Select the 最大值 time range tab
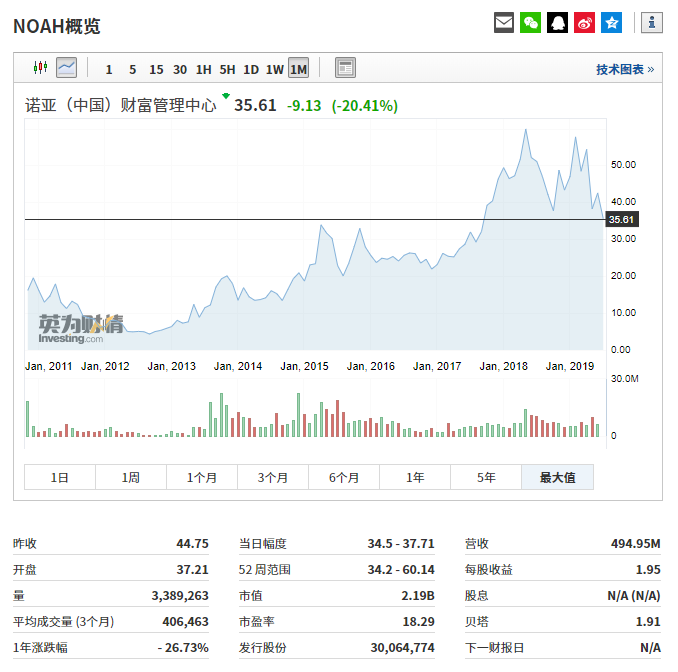The height and width of the screenshot is (672, 678). pyautogui.click(x=557, y=477)
